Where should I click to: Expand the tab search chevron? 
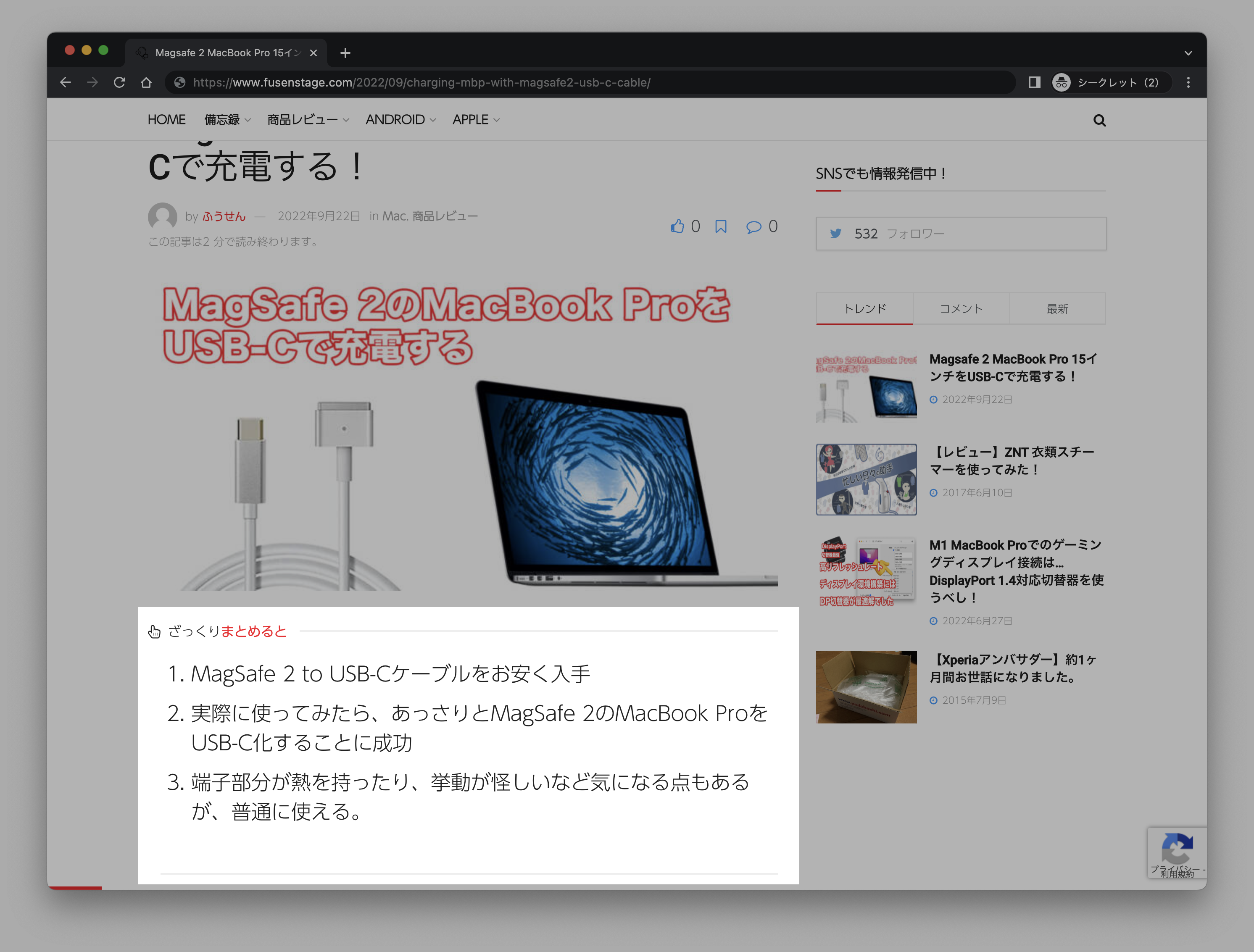pyautogui.click(x=1188, y=53)
